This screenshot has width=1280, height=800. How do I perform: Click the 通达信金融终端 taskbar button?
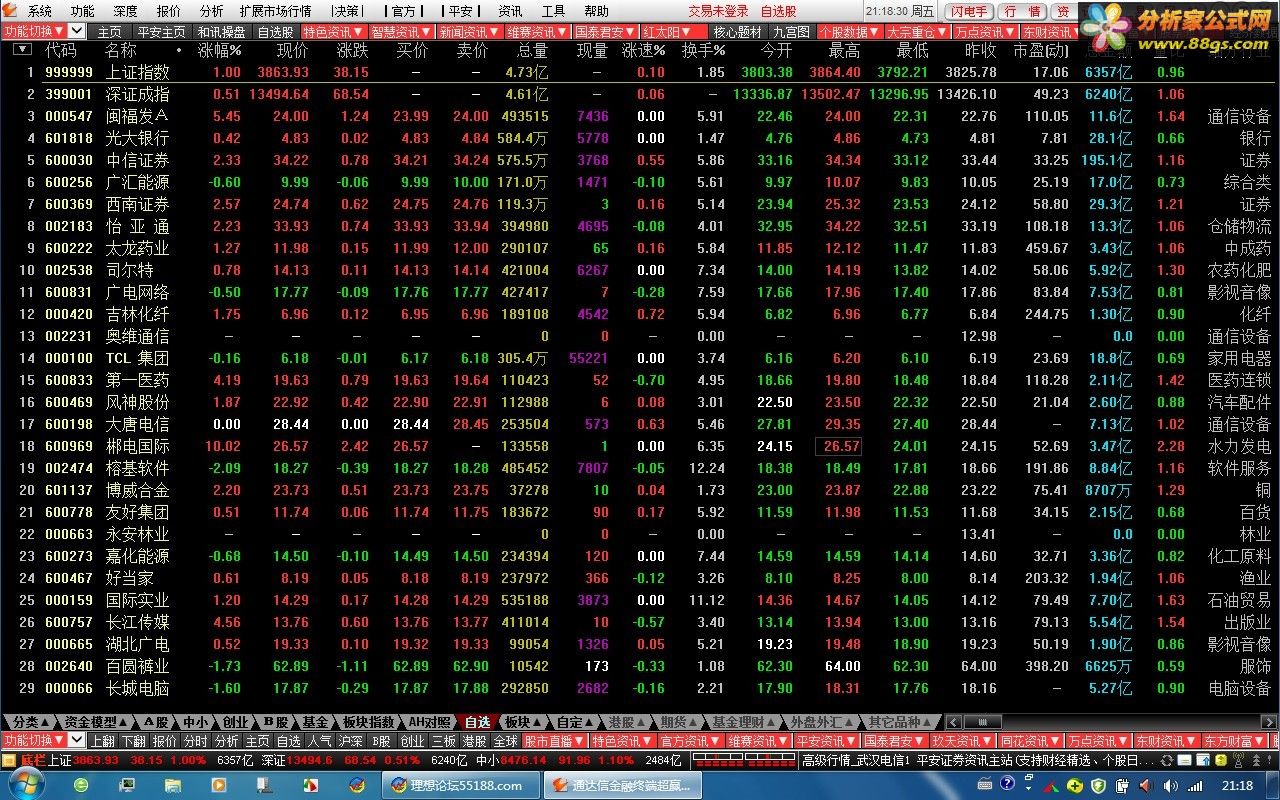click(623, 785)
